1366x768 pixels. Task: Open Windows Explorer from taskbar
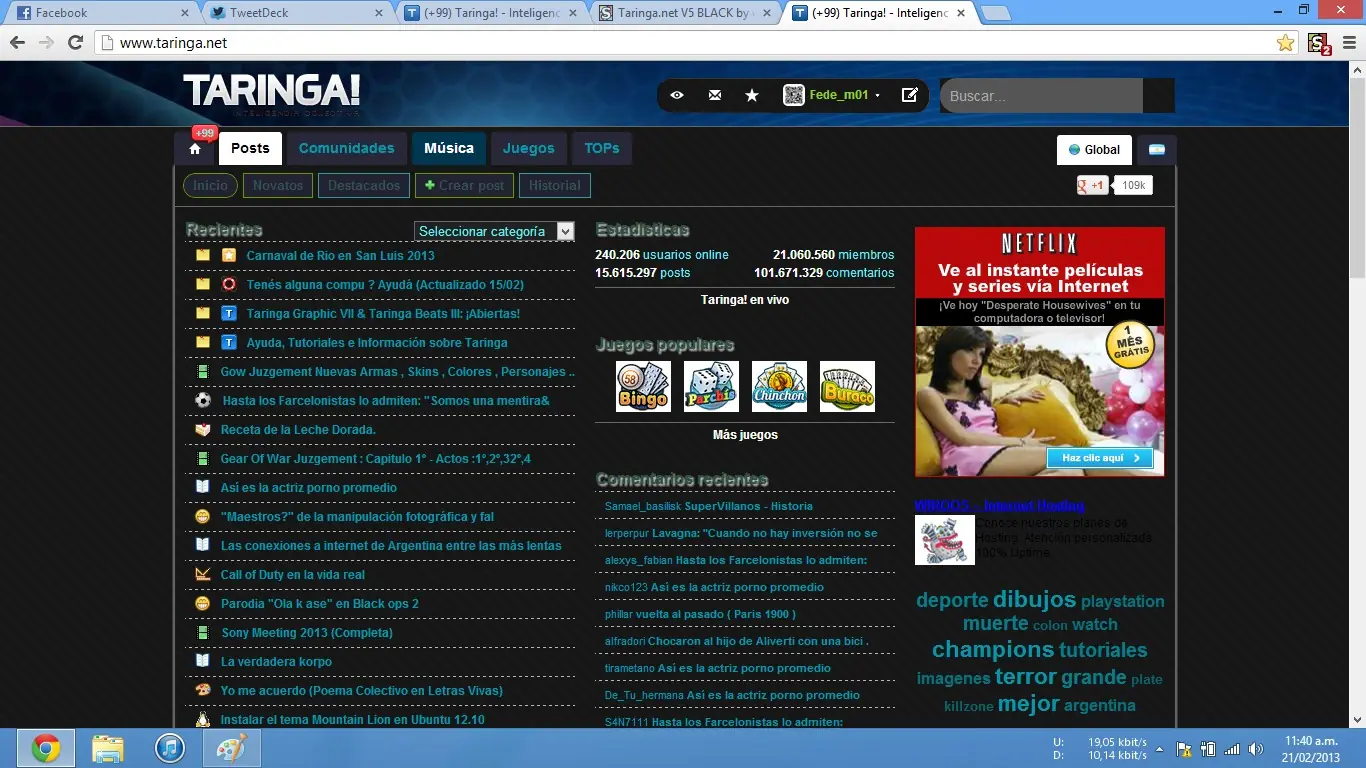click(108, 748)
